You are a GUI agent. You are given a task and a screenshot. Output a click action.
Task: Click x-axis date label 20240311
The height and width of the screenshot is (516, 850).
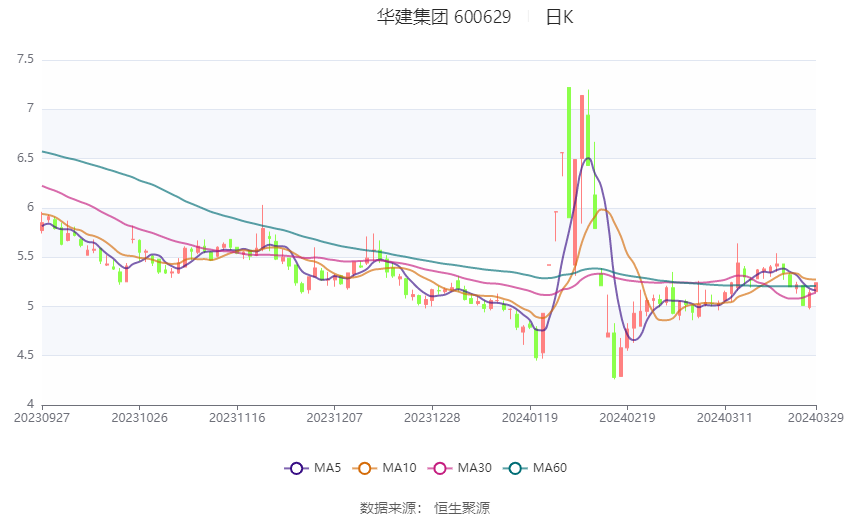point(725,418)
